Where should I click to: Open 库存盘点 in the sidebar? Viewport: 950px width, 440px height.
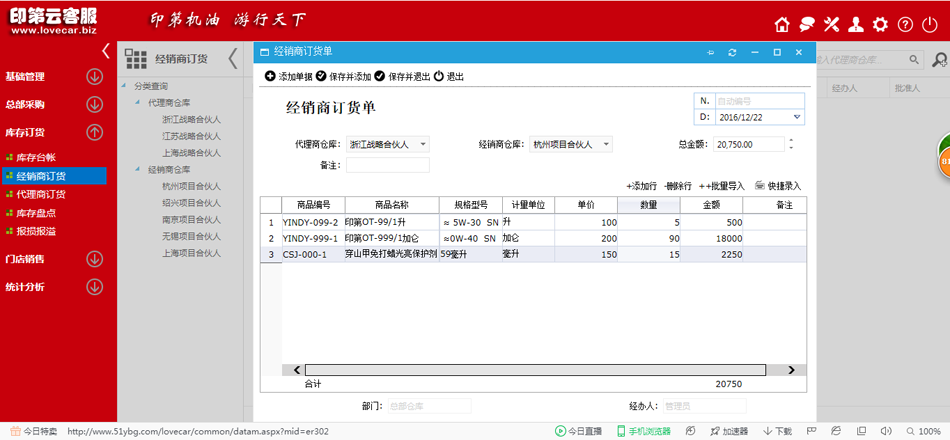pyautogui.click(x=36, y=213)
